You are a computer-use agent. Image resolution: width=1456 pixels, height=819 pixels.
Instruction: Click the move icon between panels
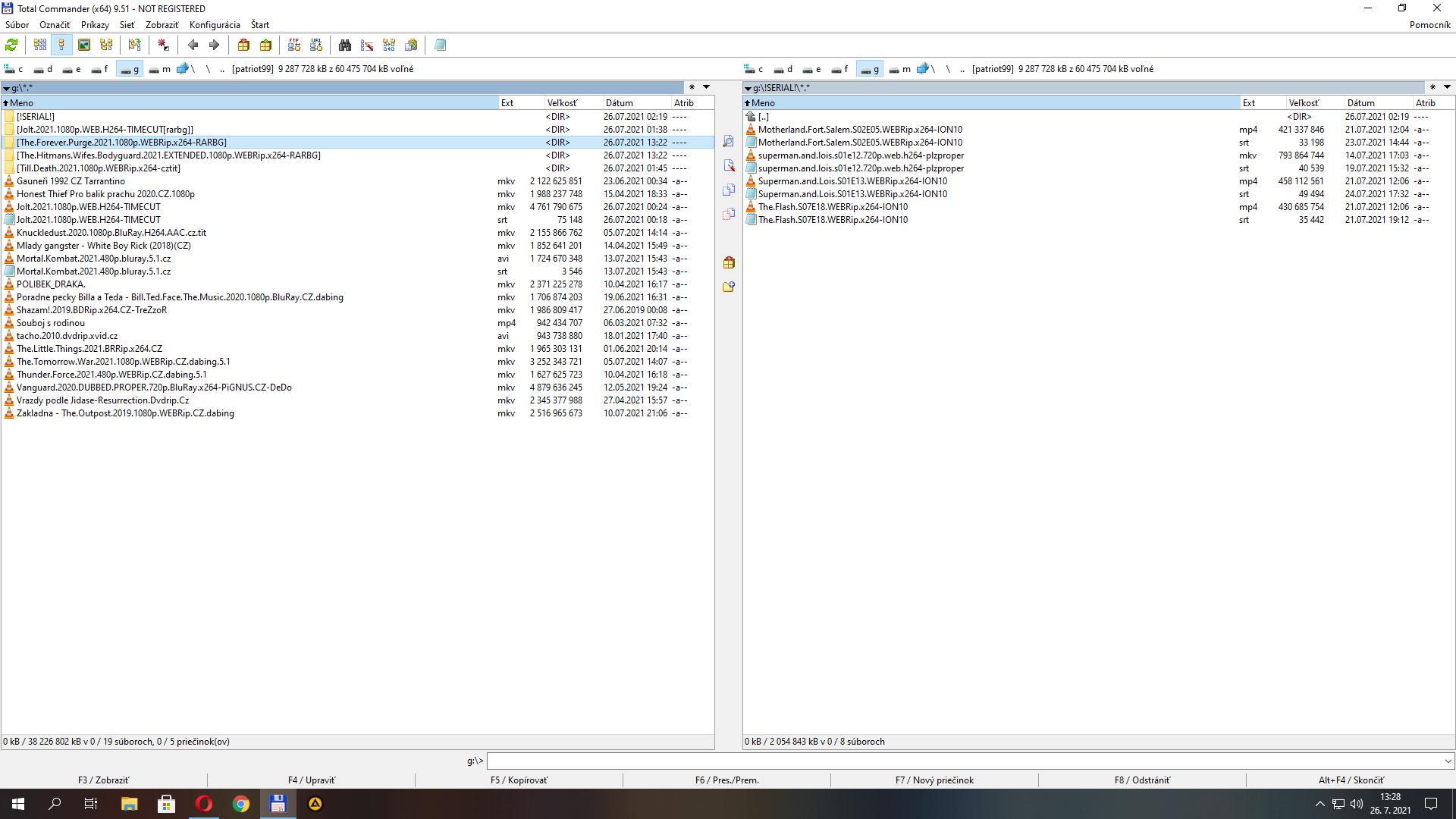(729, 215)
